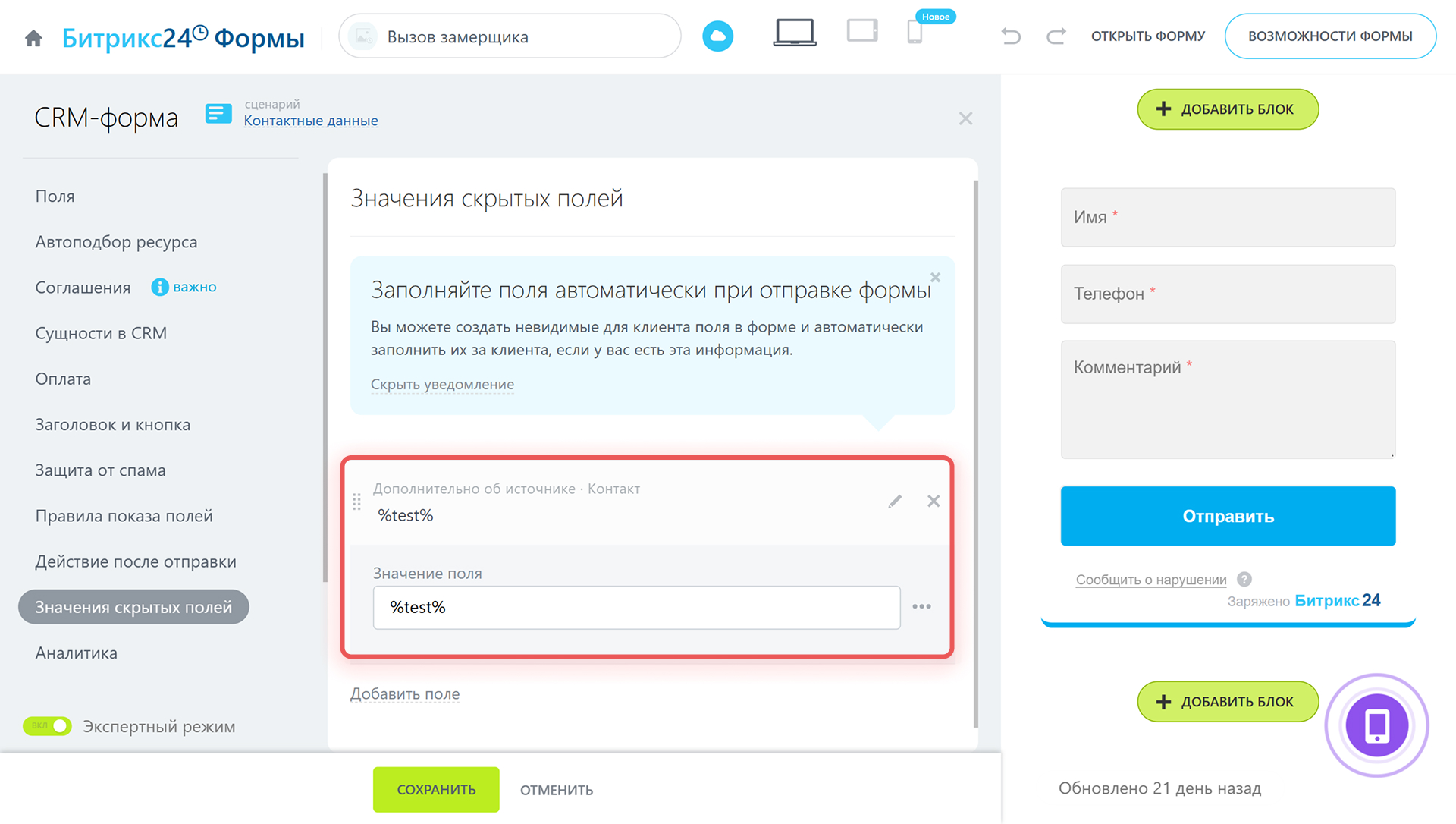This screenshot has width=1456, height=824.
Task: Click the blue cloud design icon
Action: 717,36
